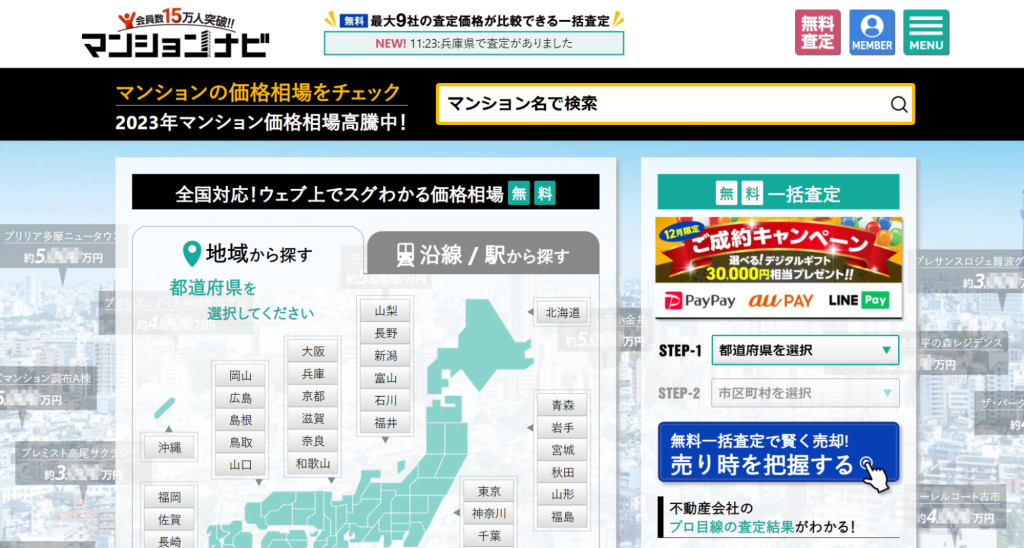1024x548 pixels.
Task: Select 沖縄 prefecture button
Action: (x=169, y=447)
